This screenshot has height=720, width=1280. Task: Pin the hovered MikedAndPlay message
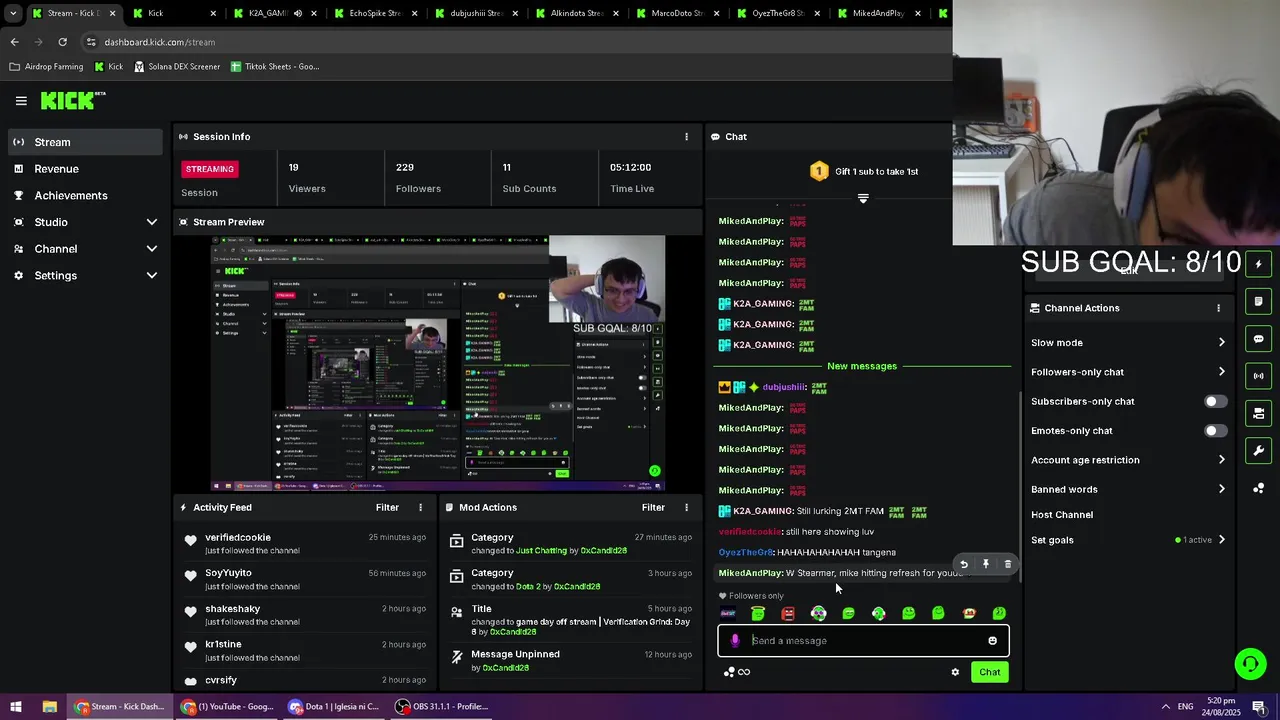(x=986, y=564)
